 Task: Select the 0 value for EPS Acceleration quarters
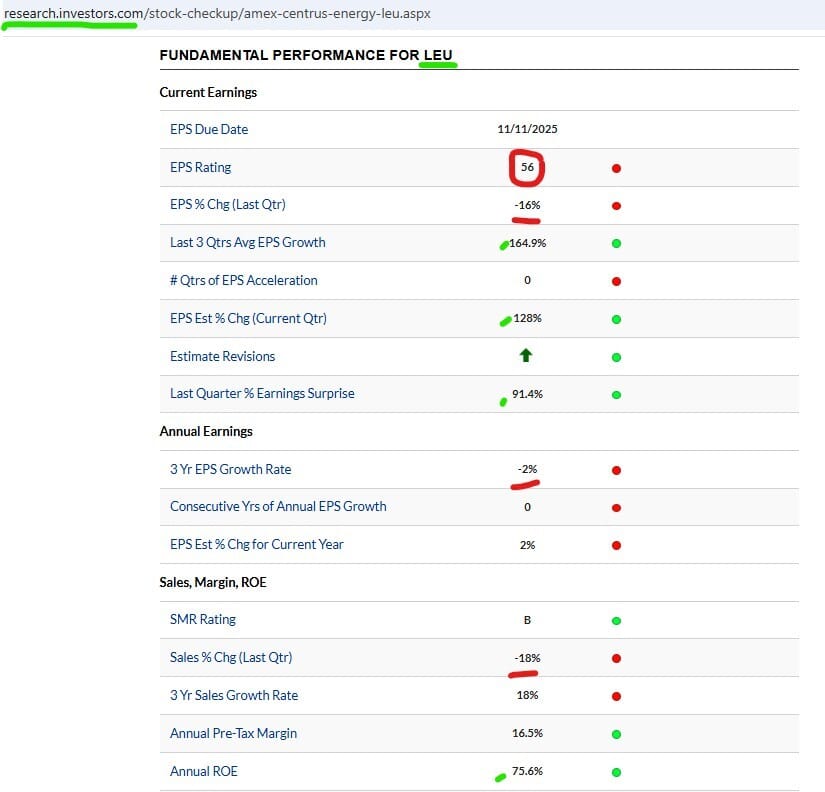click(x=527, y=280)
